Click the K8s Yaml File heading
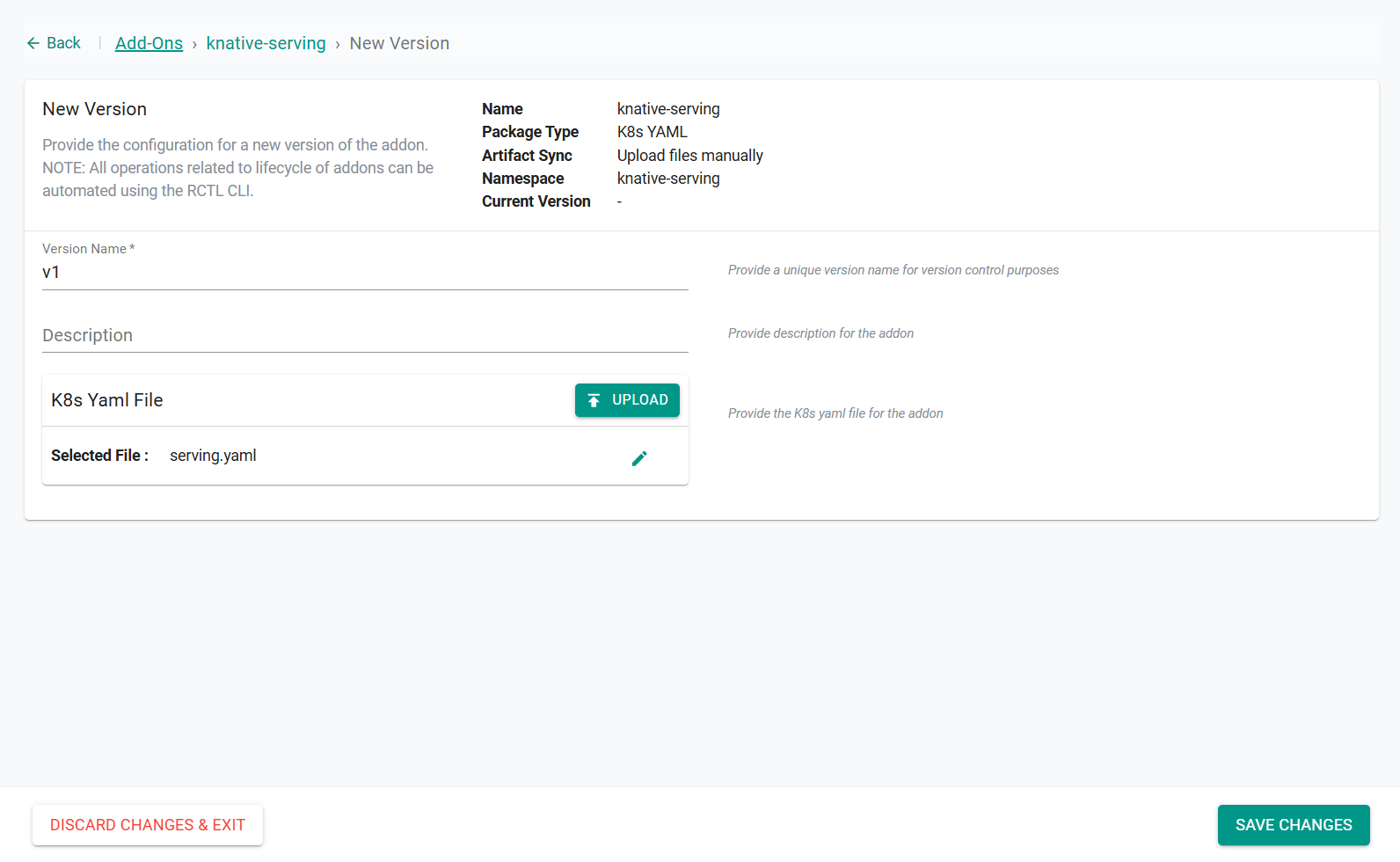 point(107,400)
